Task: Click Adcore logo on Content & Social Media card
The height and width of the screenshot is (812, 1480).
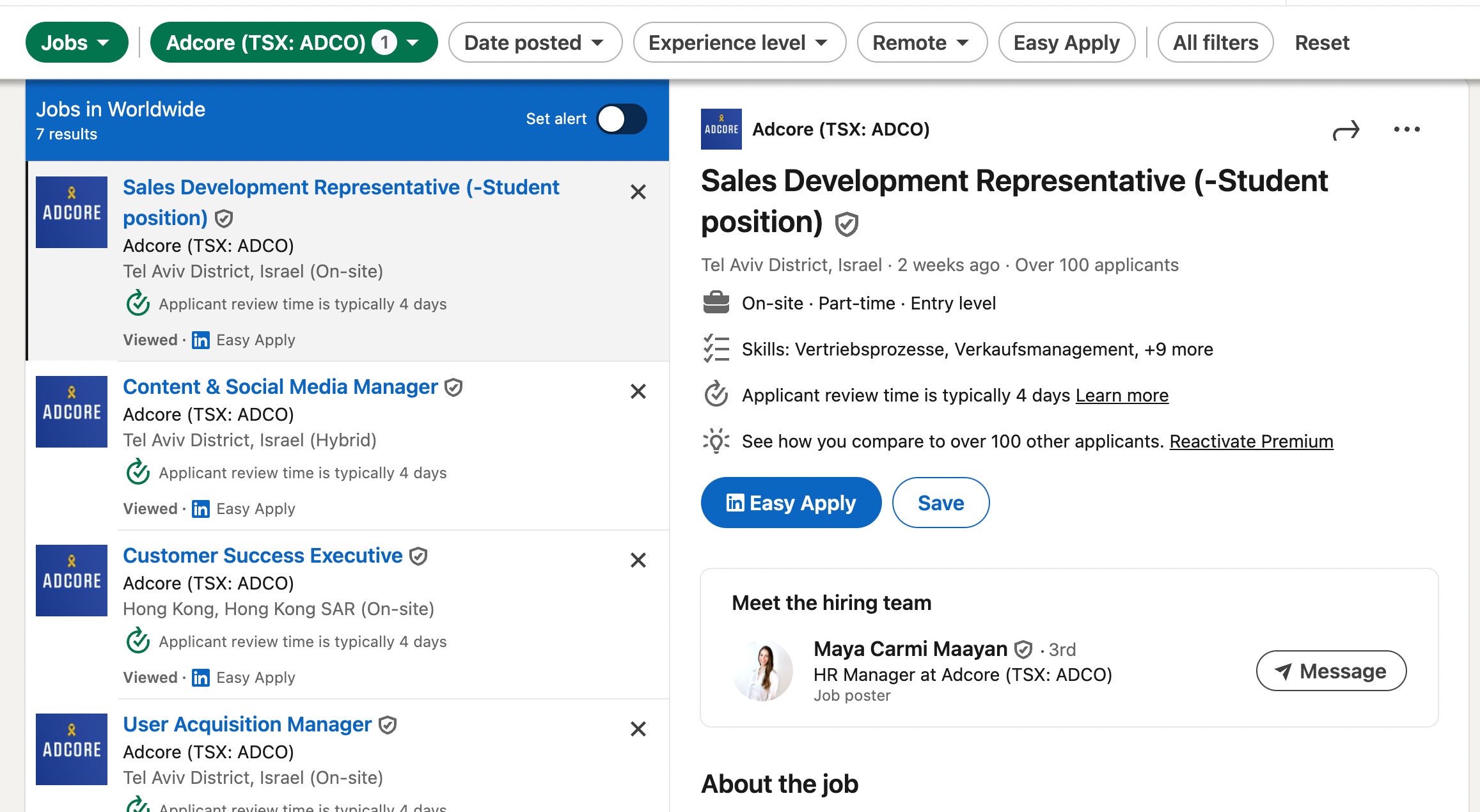Action: 72,412
